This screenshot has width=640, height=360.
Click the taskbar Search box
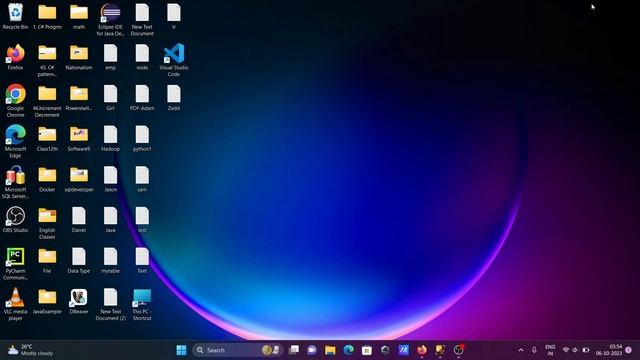coord(238,350)
